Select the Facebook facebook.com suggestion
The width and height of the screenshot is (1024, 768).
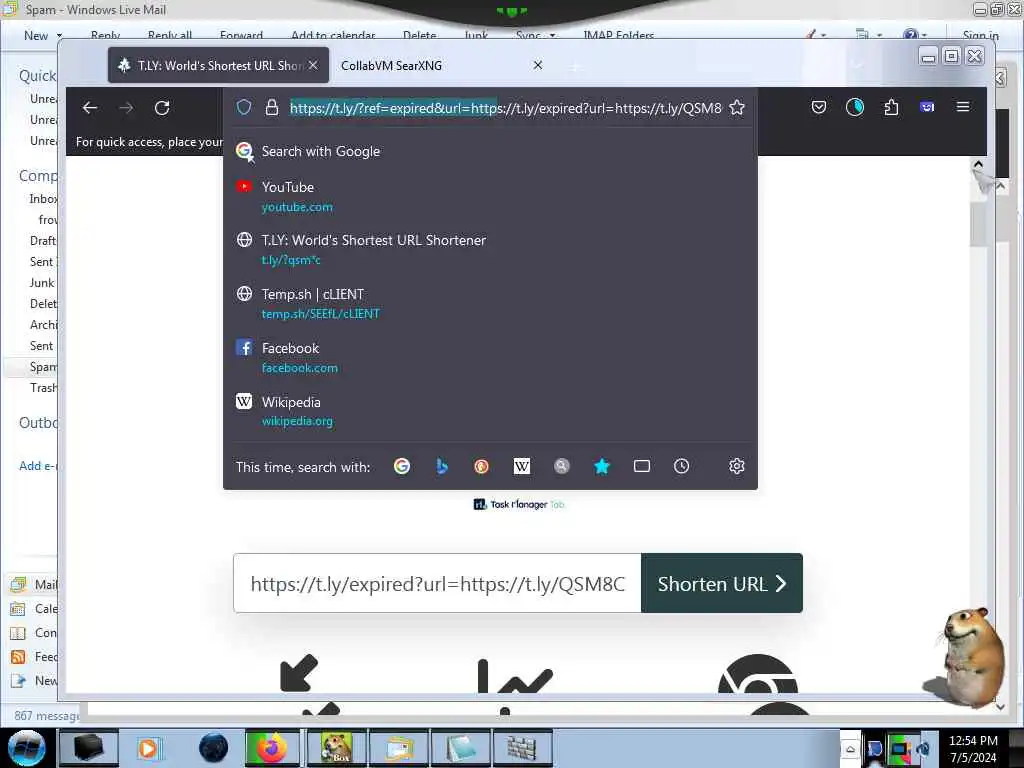click(490, 358)
